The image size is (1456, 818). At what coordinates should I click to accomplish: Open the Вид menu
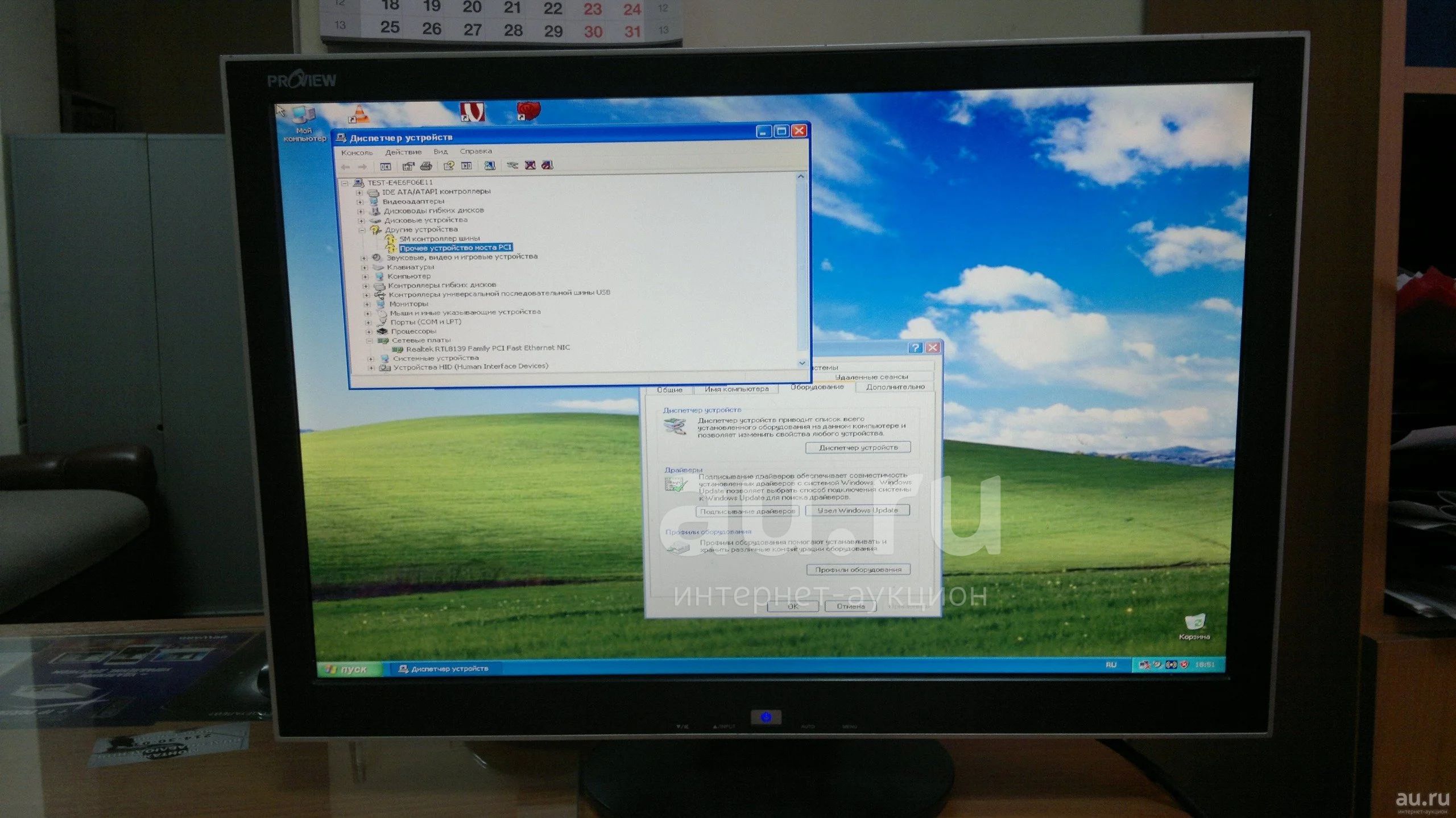coord(440,151)
